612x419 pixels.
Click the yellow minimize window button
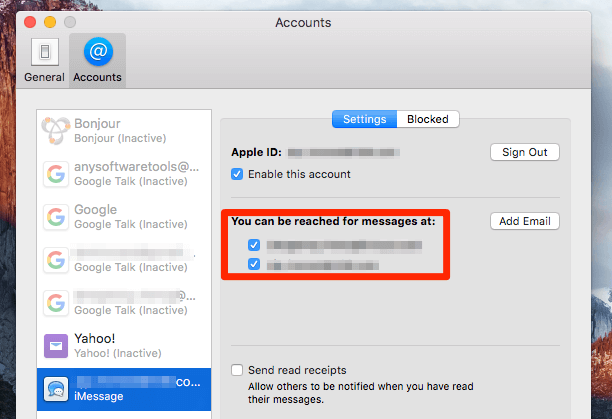coord(50,22)
